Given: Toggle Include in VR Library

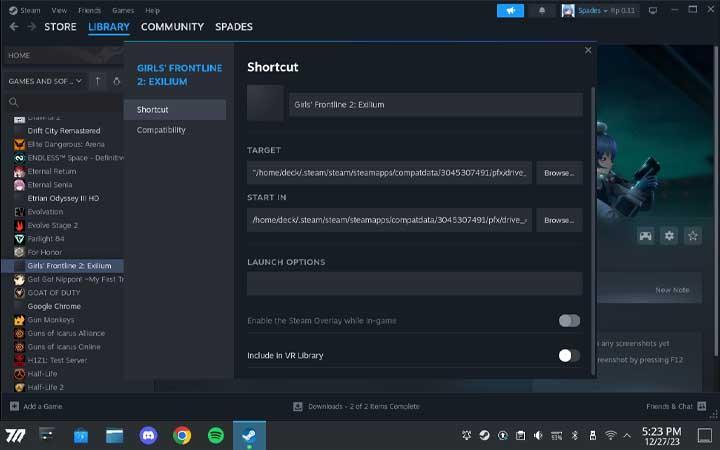Looking at the screenshot, I should pyautogui.click(x=569, y=355).
